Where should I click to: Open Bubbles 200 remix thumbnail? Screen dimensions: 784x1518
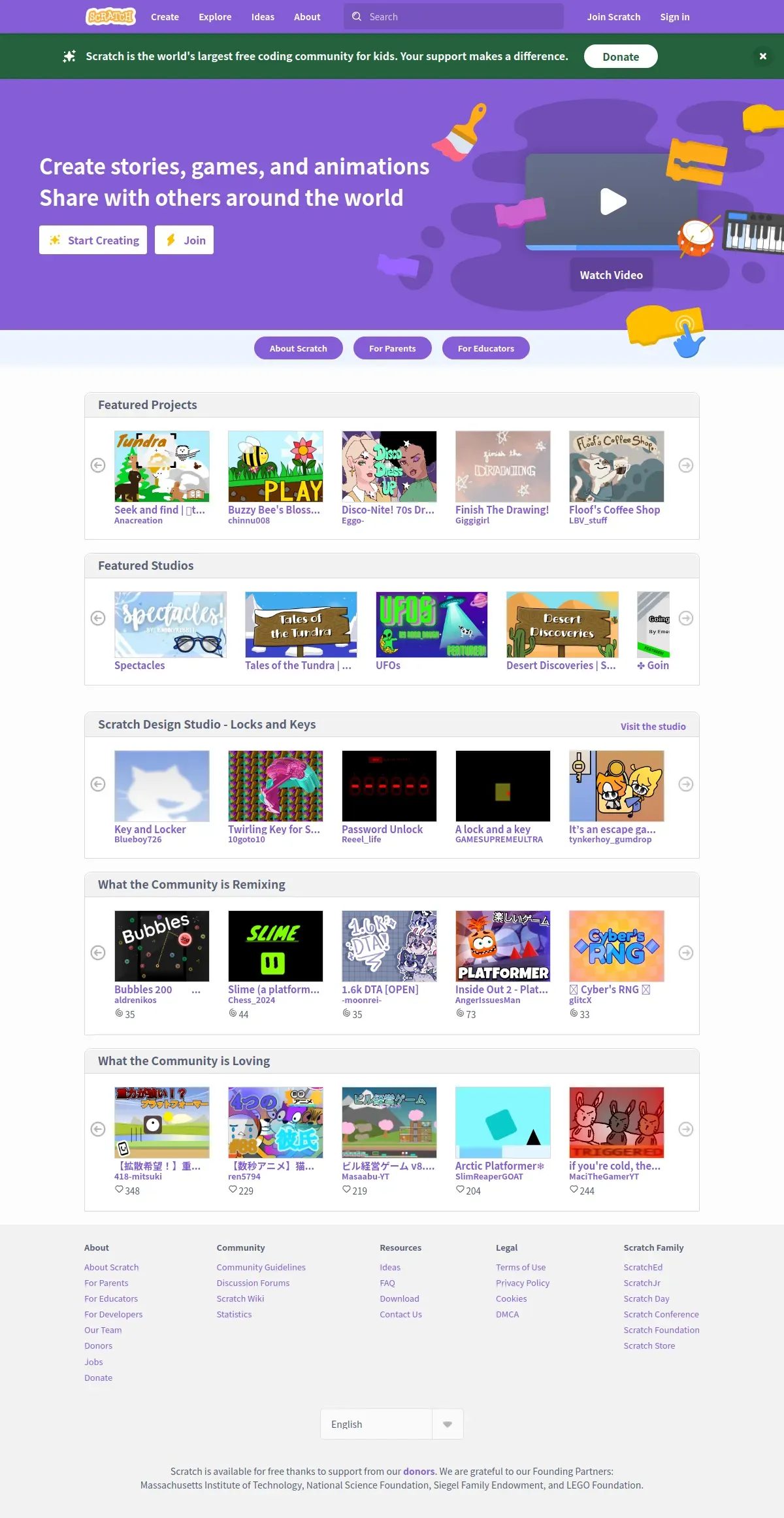[x=162, y=946]
